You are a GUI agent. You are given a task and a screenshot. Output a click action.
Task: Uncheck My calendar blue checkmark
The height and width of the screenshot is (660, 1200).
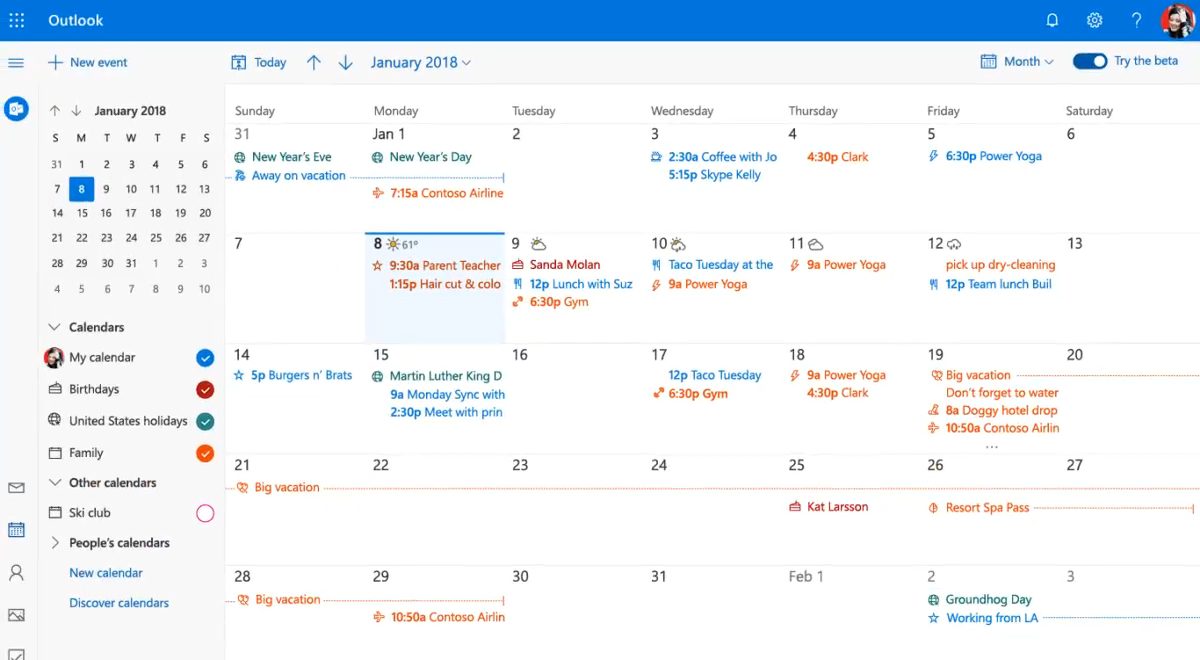(x=205, y=358)
